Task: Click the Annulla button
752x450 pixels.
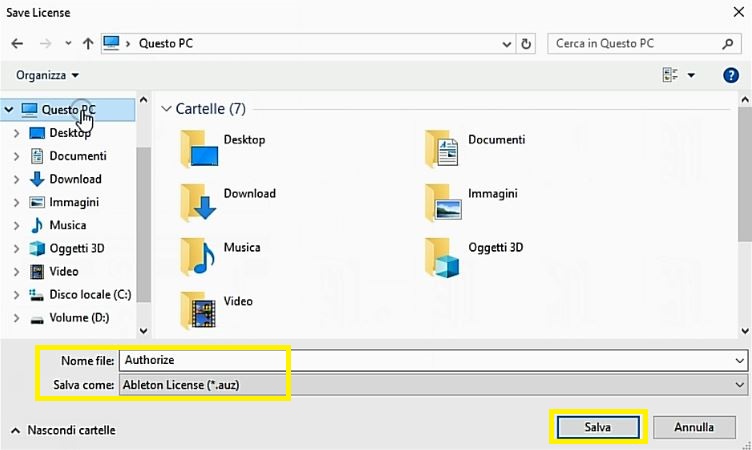Action: click(x=694, y=427)
